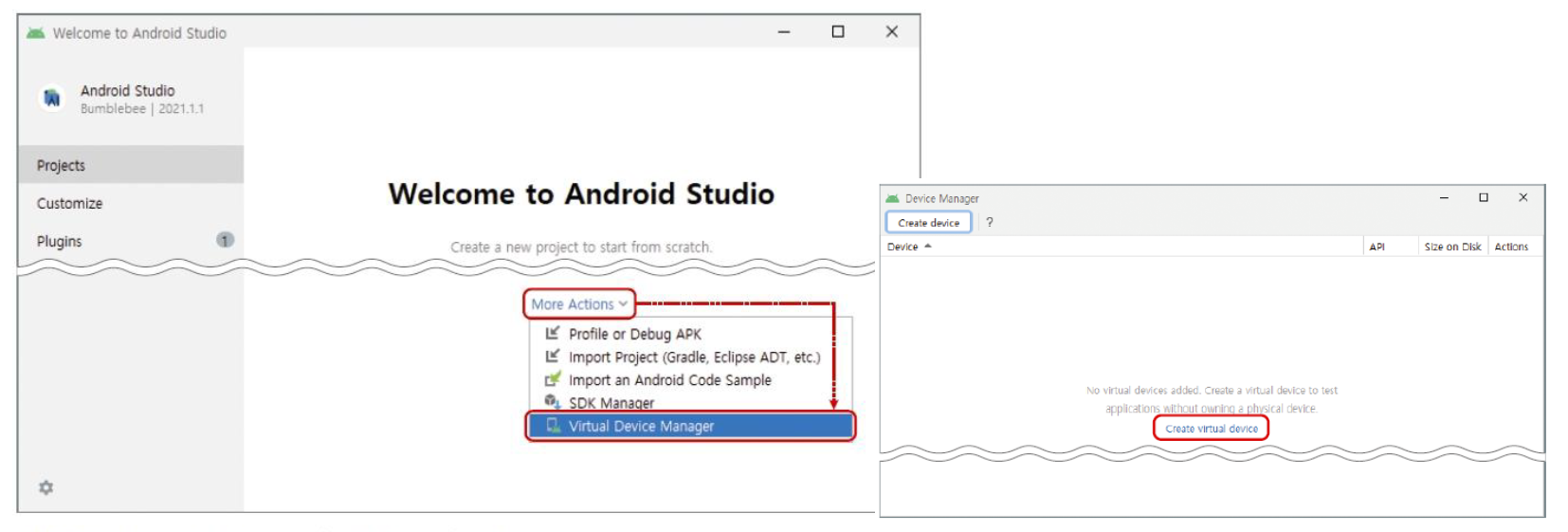Screen dimensions: 1568x532
Task: Click the Actions column header
Action: (x=1515, y=247)
